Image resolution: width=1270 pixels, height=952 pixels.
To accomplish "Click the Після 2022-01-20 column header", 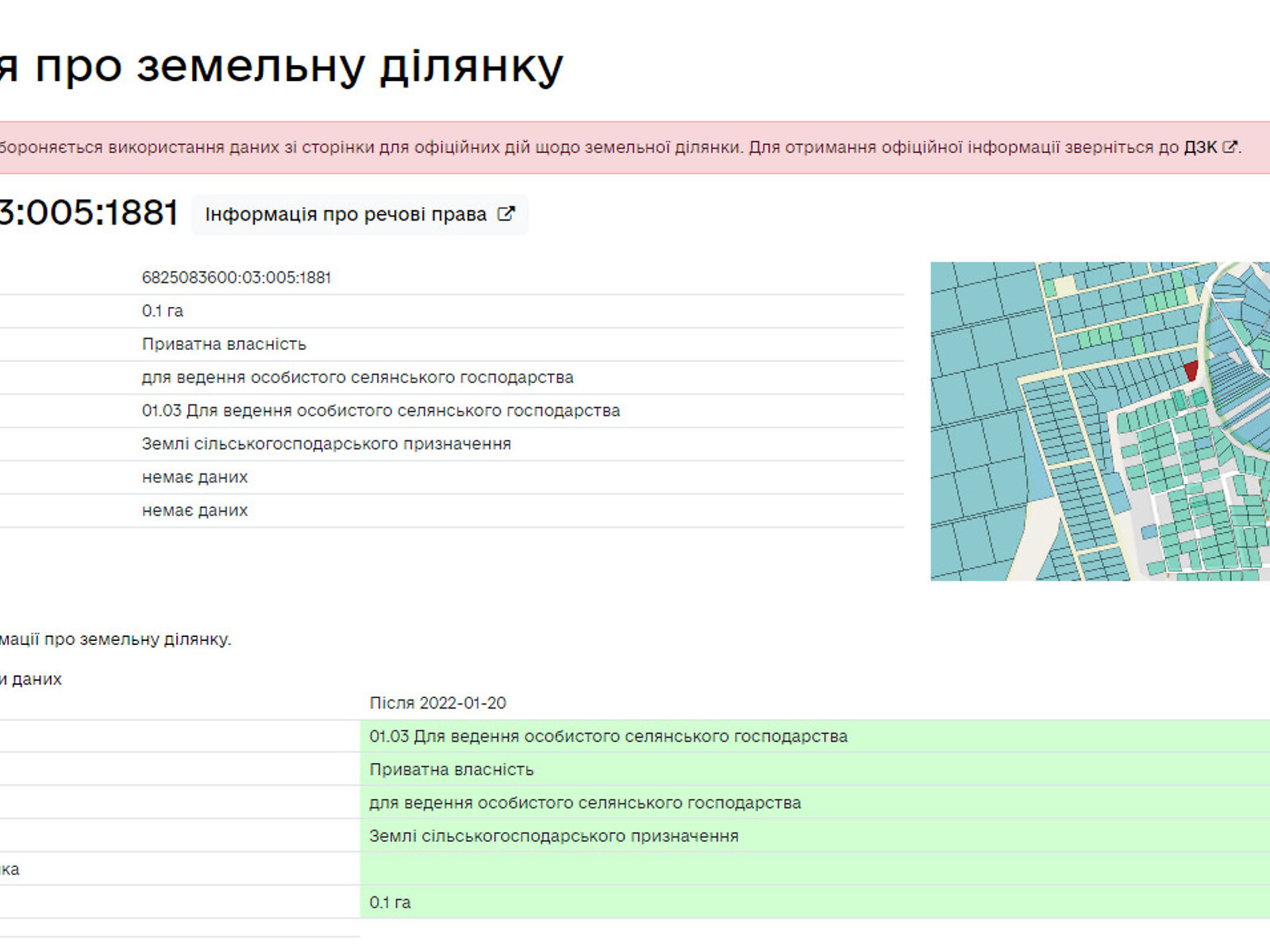I will click(x=438, y=703).
